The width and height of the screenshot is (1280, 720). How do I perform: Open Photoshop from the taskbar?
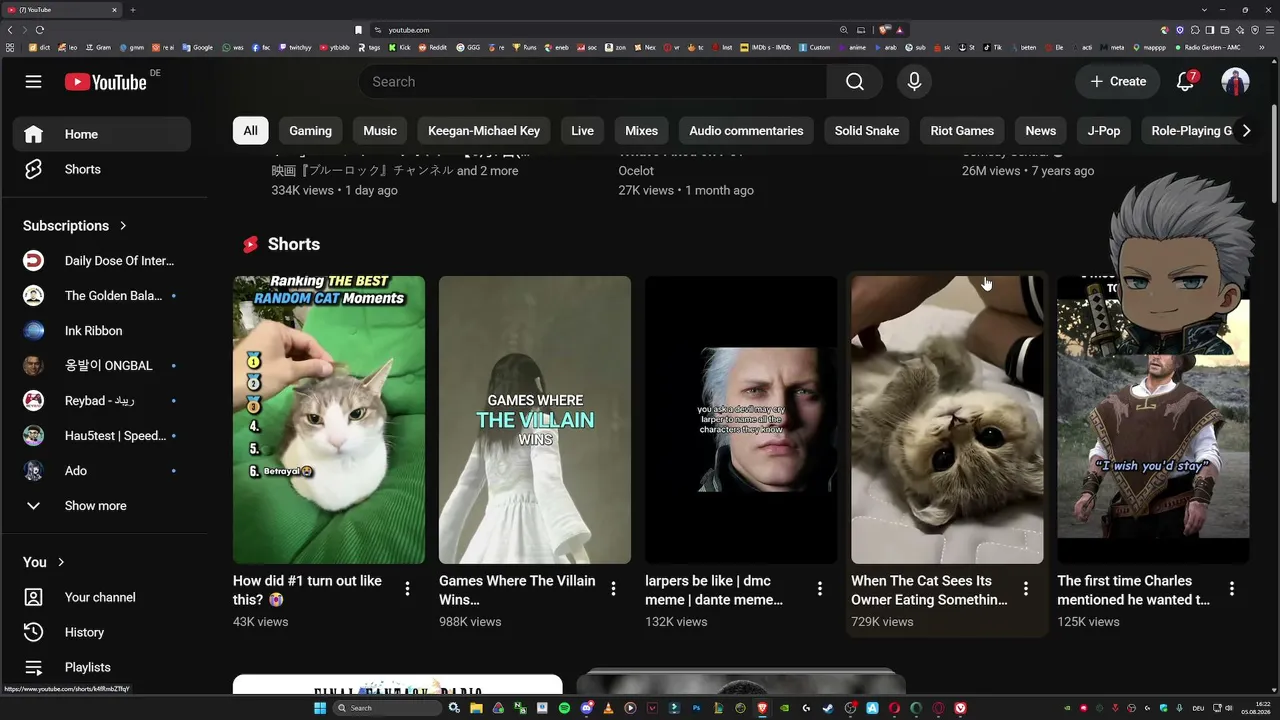tap(696, 708)
